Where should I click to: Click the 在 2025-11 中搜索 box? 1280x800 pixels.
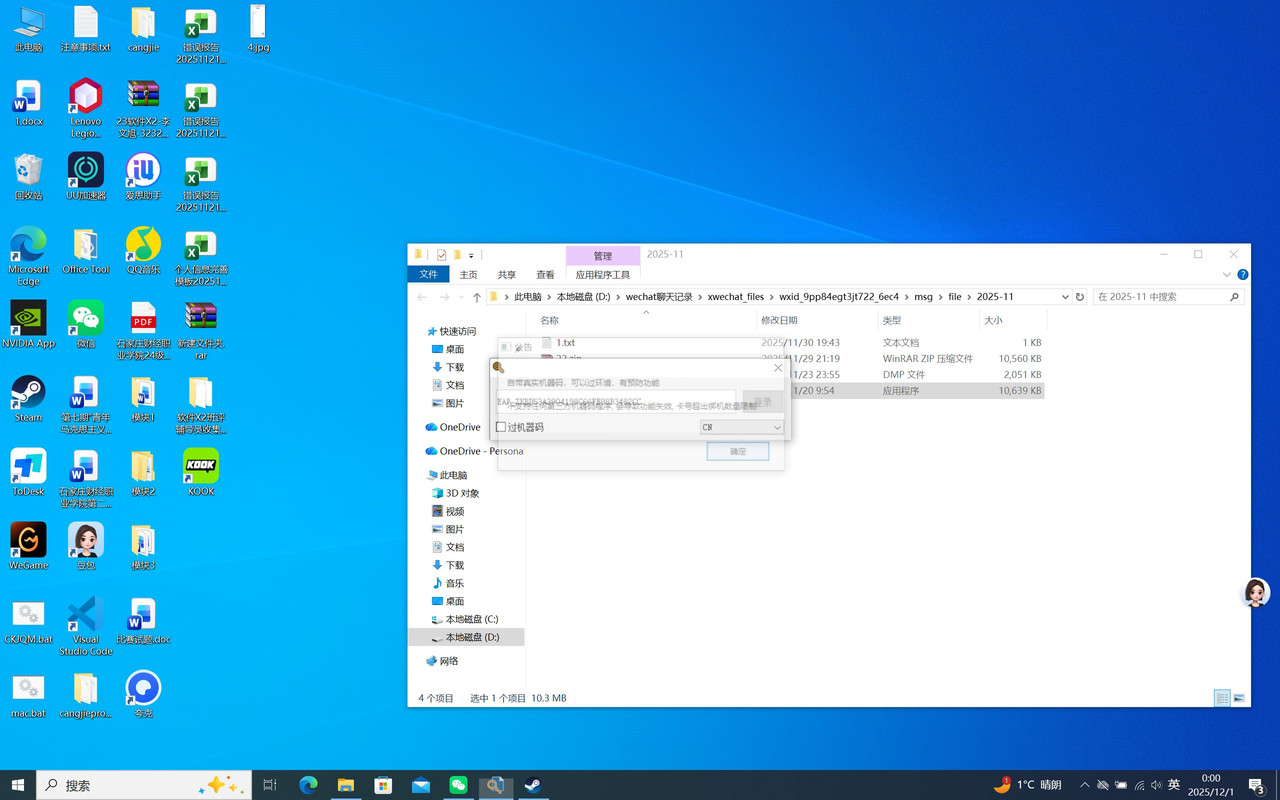coord(1169,297)
